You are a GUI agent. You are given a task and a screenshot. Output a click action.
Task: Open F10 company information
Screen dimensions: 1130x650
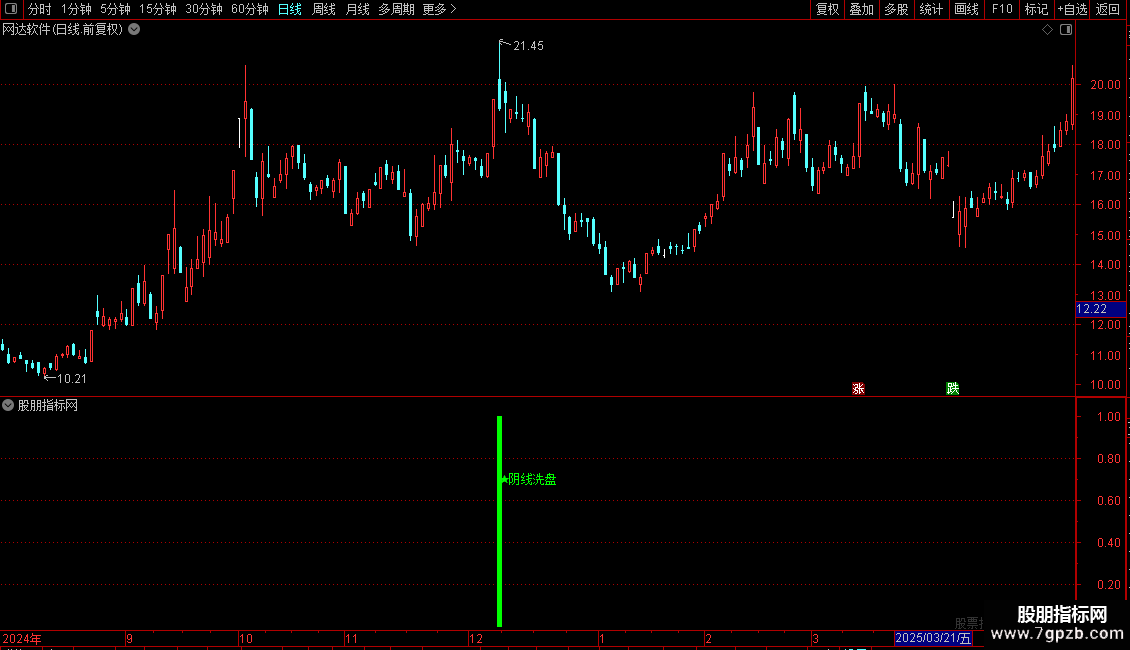1002,9
